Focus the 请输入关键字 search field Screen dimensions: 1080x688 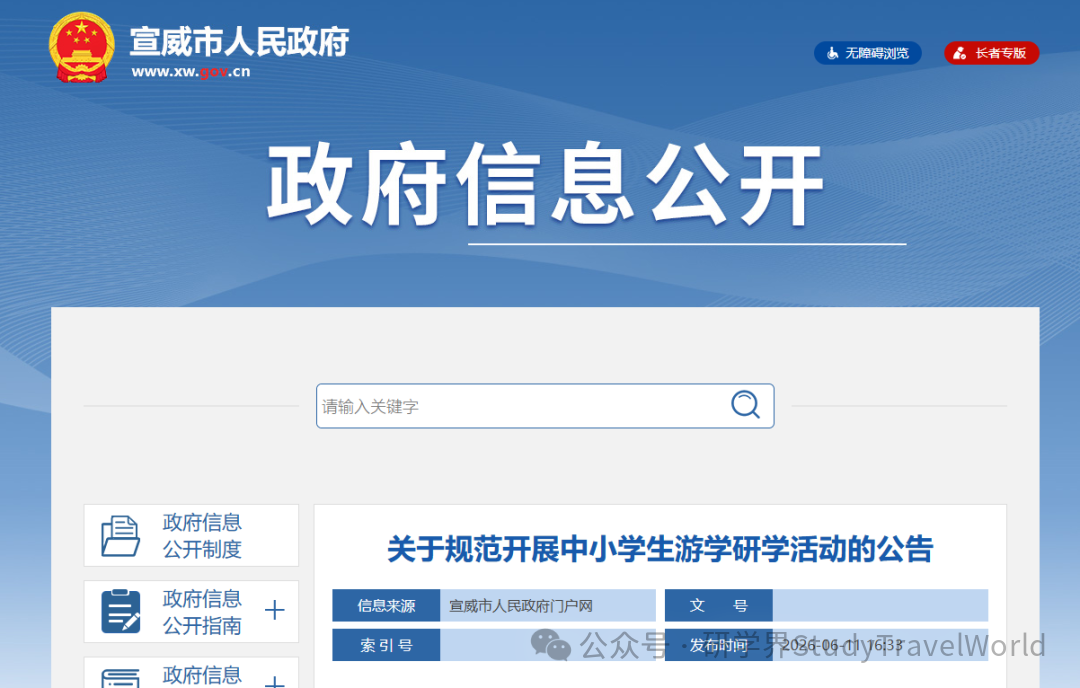point(545,406)
